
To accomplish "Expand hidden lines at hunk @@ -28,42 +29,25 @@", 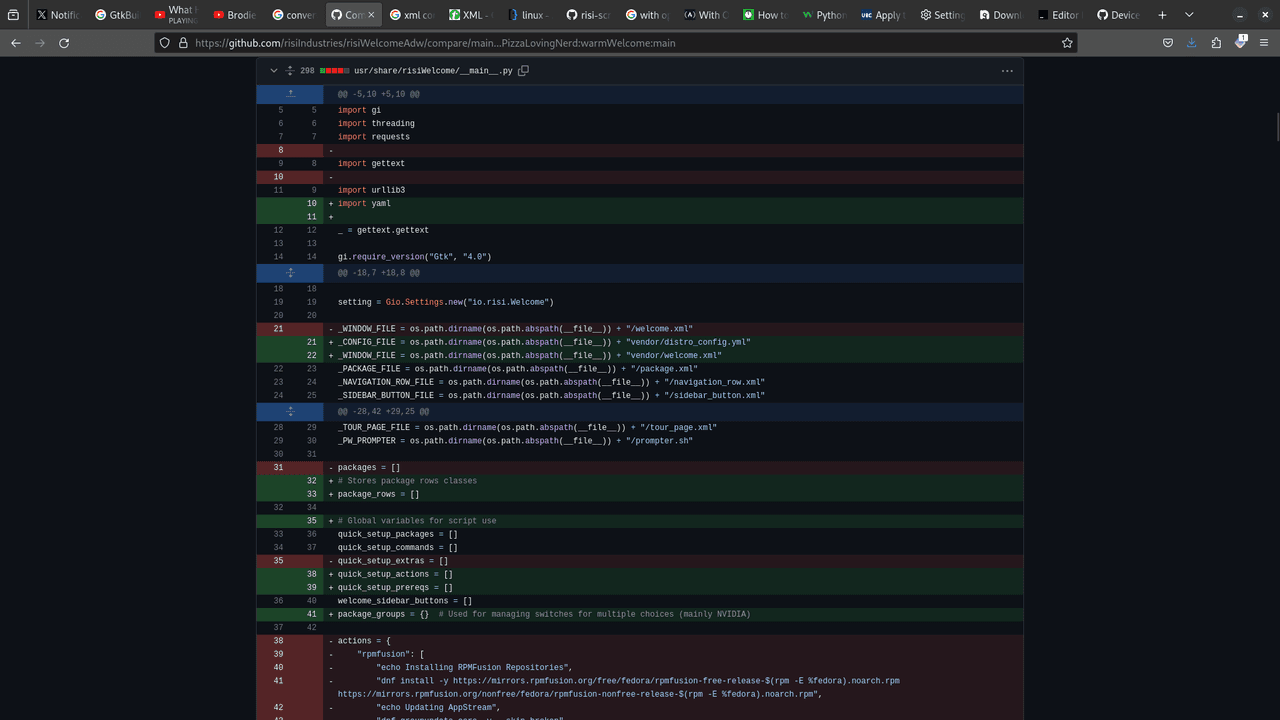I will coord(290,411).
